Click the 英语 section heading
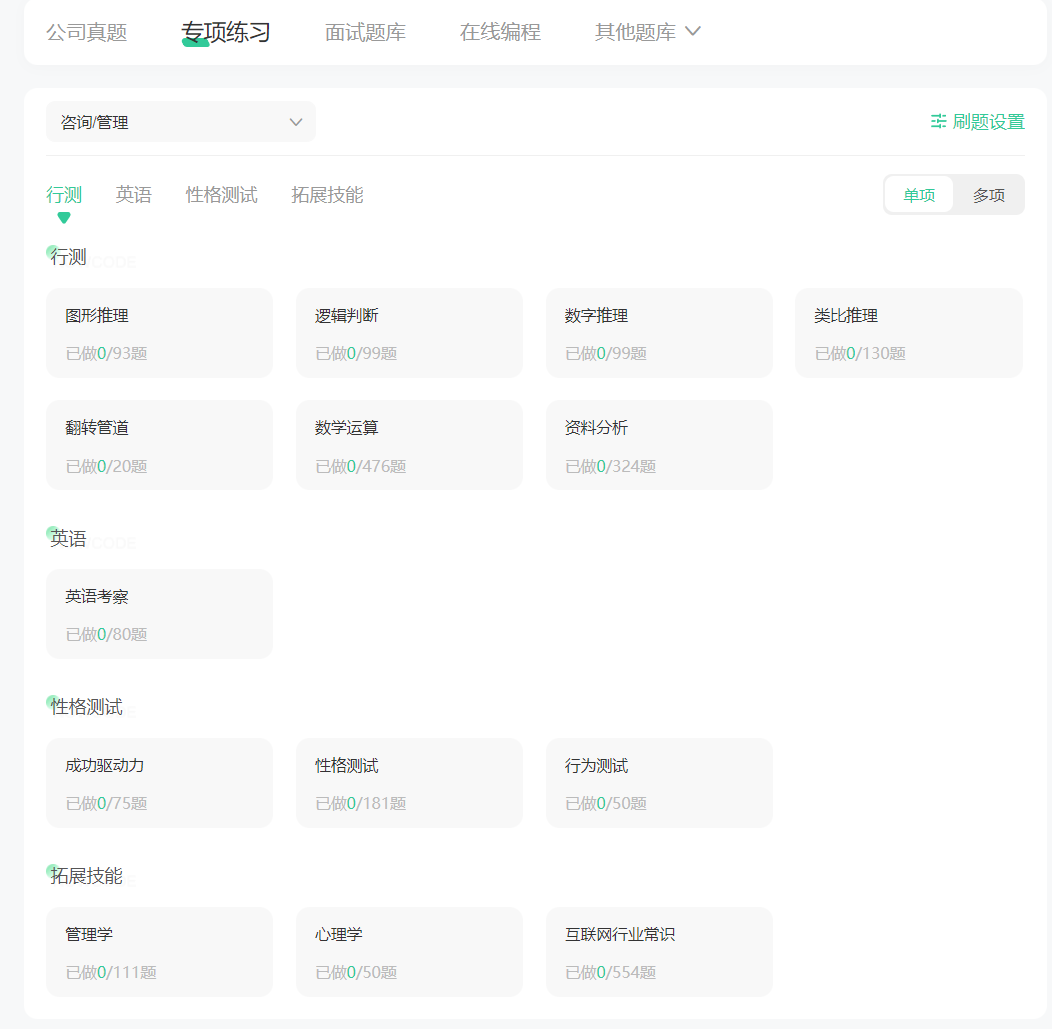This screenshot has height=1029, width=1052. 68,539
